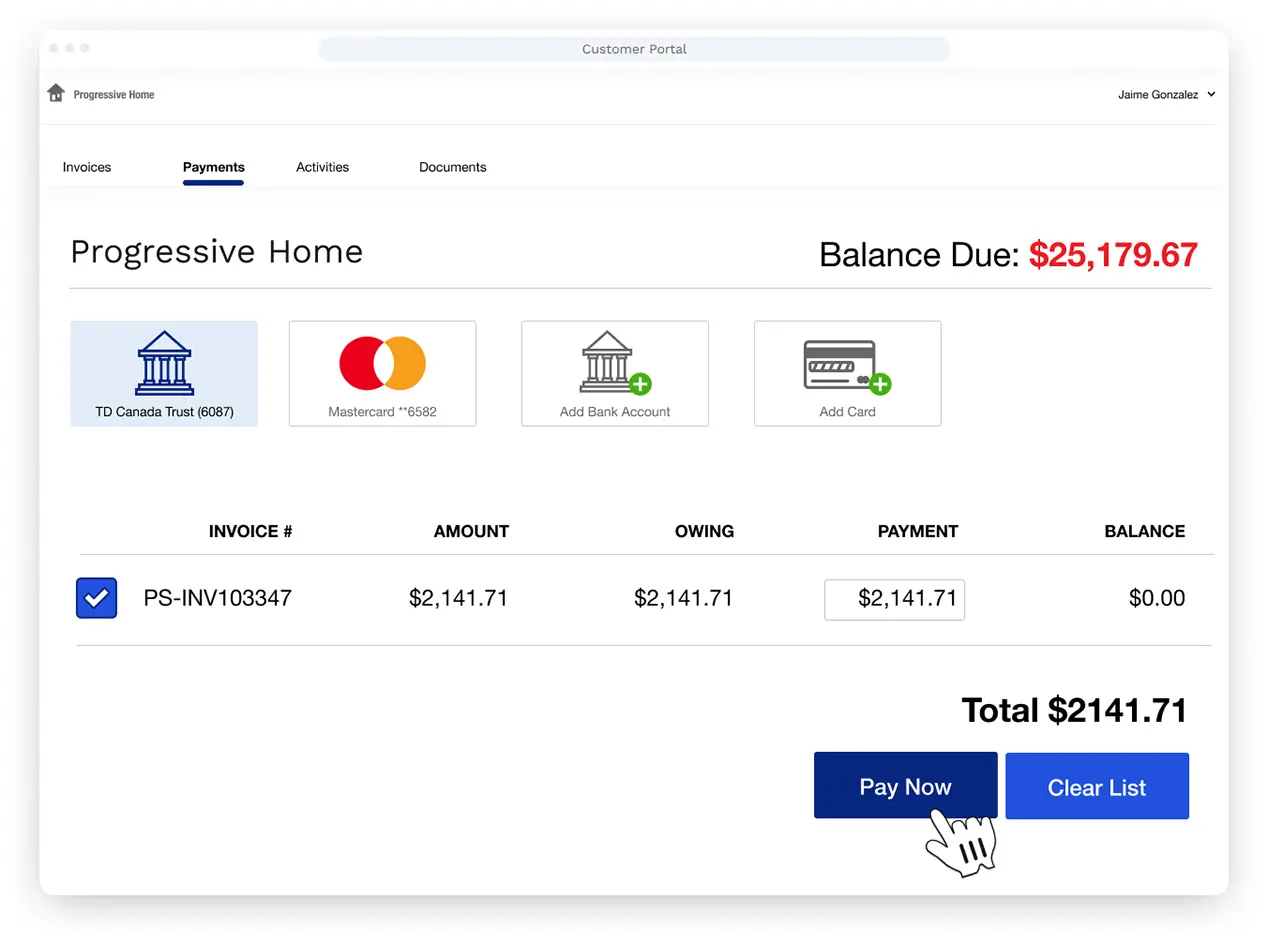Uncheck the PS-INV103347 invoice checkbox
Screen dimensions: 1268x944
point(96,598)
